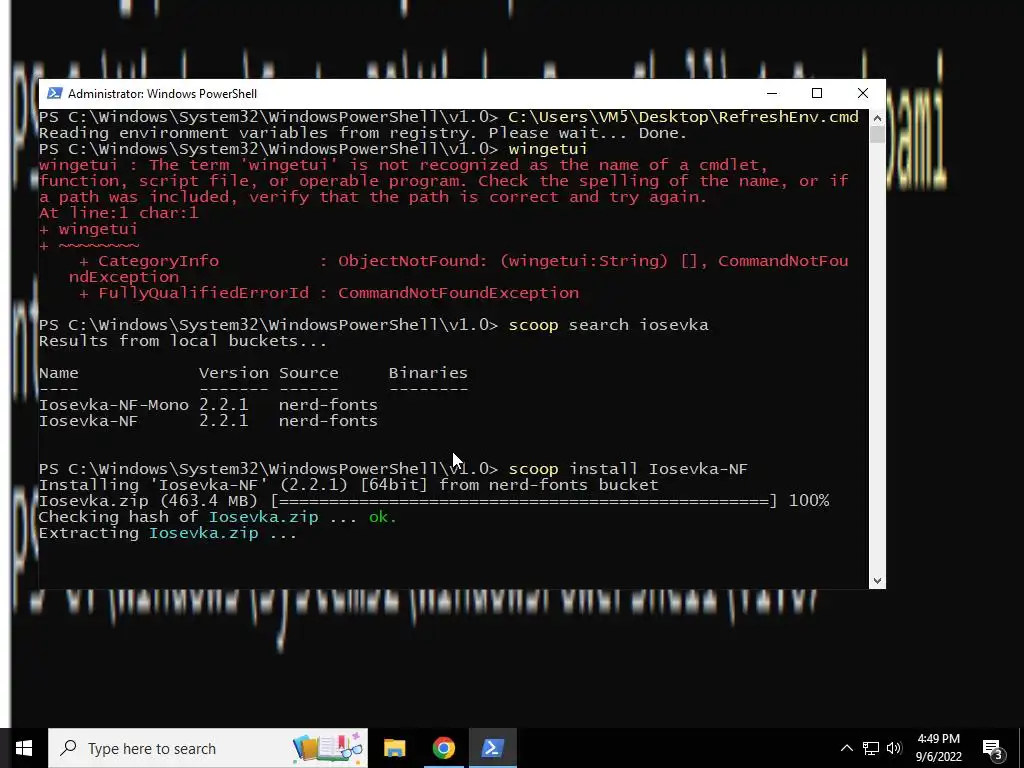
Task: Click 'Results from local buckets...' line
Action: (x=183, y=341)
